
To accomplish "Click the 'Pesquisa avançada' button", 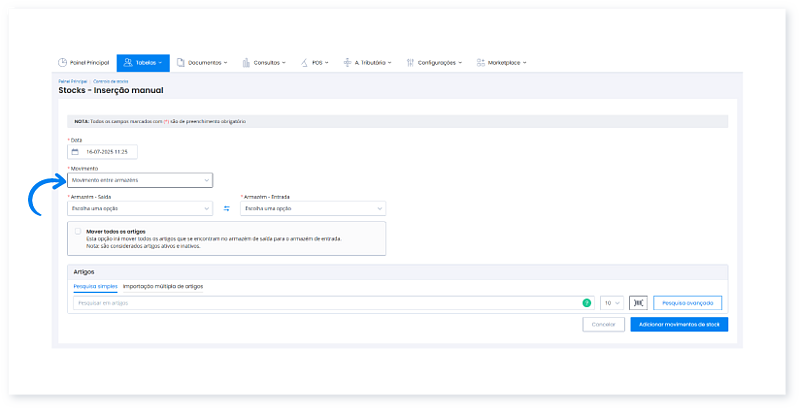I will [687, 302].
